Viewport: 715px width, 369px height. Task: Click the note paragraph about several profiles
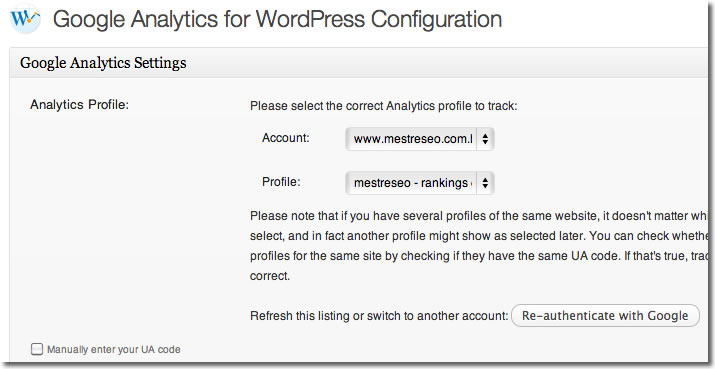click(x=478, y=246)
